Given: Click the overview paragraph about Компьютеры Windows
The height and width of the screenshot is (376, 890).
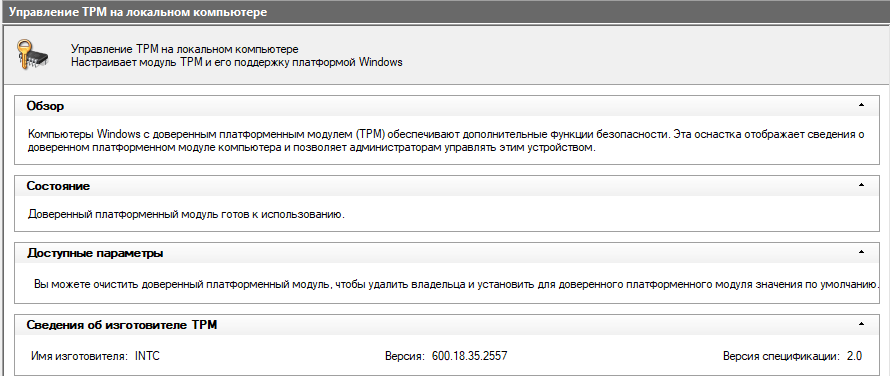Looking at the screenshot, I should (446, 141).
